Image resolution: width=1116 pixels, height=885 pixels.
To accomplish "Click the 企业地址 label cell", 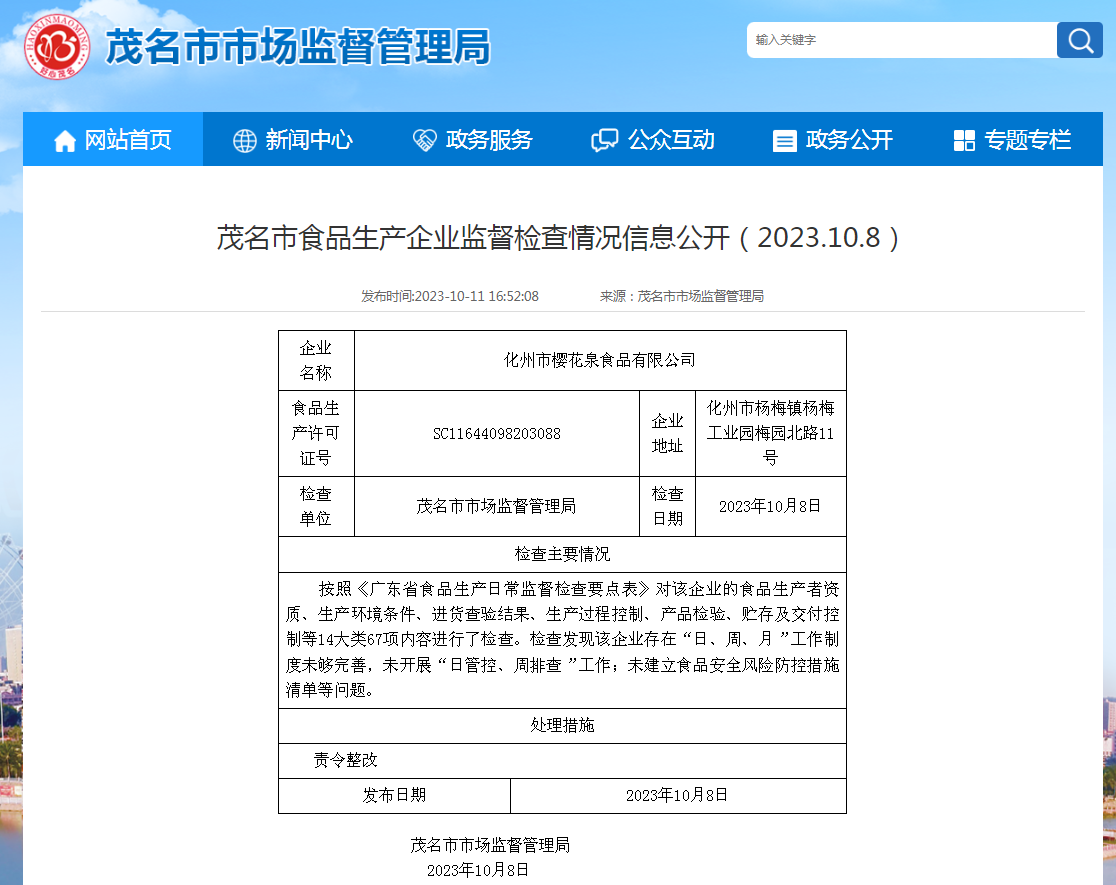I will click(x=668, y=434).
